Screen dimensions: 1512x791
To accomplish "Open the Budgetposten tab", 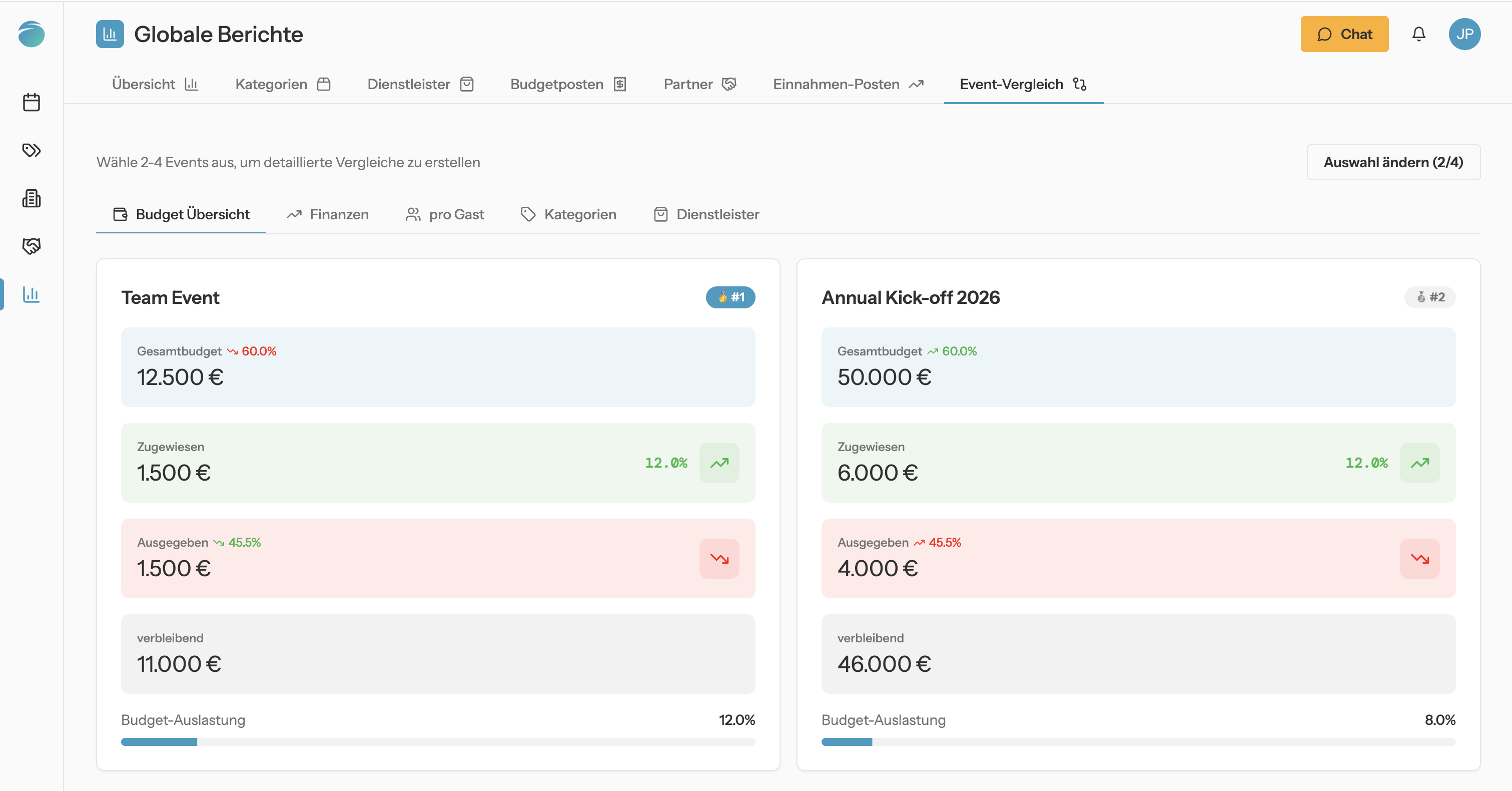I will [568, 85].
